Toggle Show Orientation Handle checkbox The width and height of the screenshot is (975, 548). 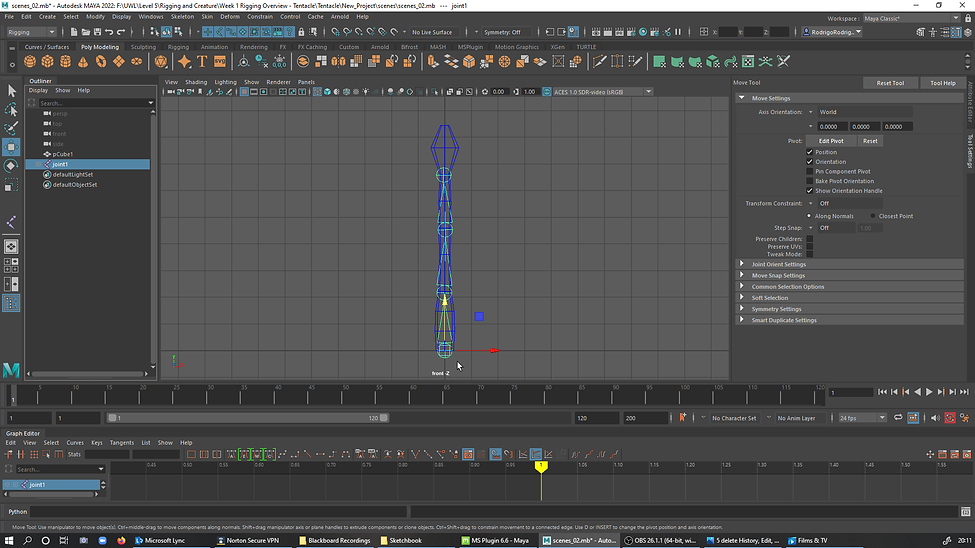[x=810, y=191]
